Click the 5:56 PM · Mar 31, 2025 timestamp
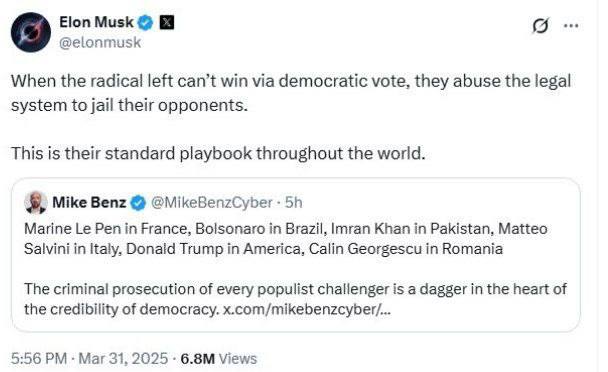This screenshot has width=608, height=372. tap(90, 358)
